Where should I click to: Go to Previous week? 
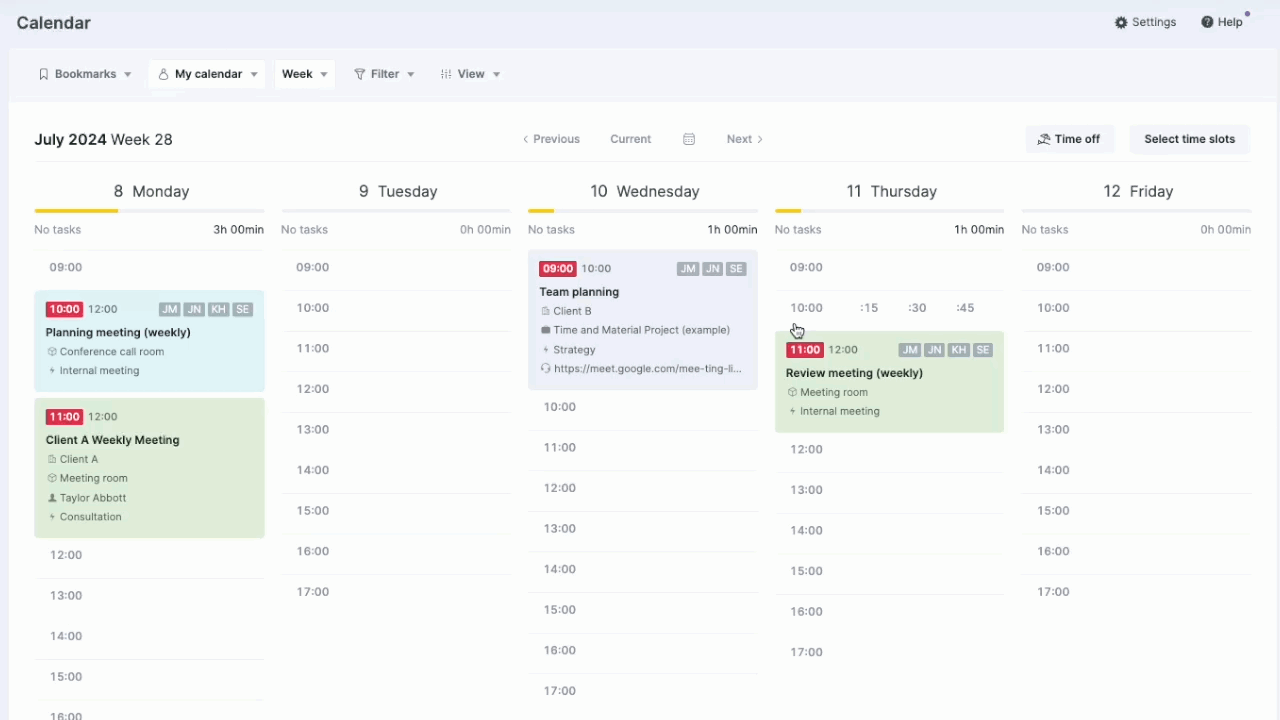click(x=551, y=139)
